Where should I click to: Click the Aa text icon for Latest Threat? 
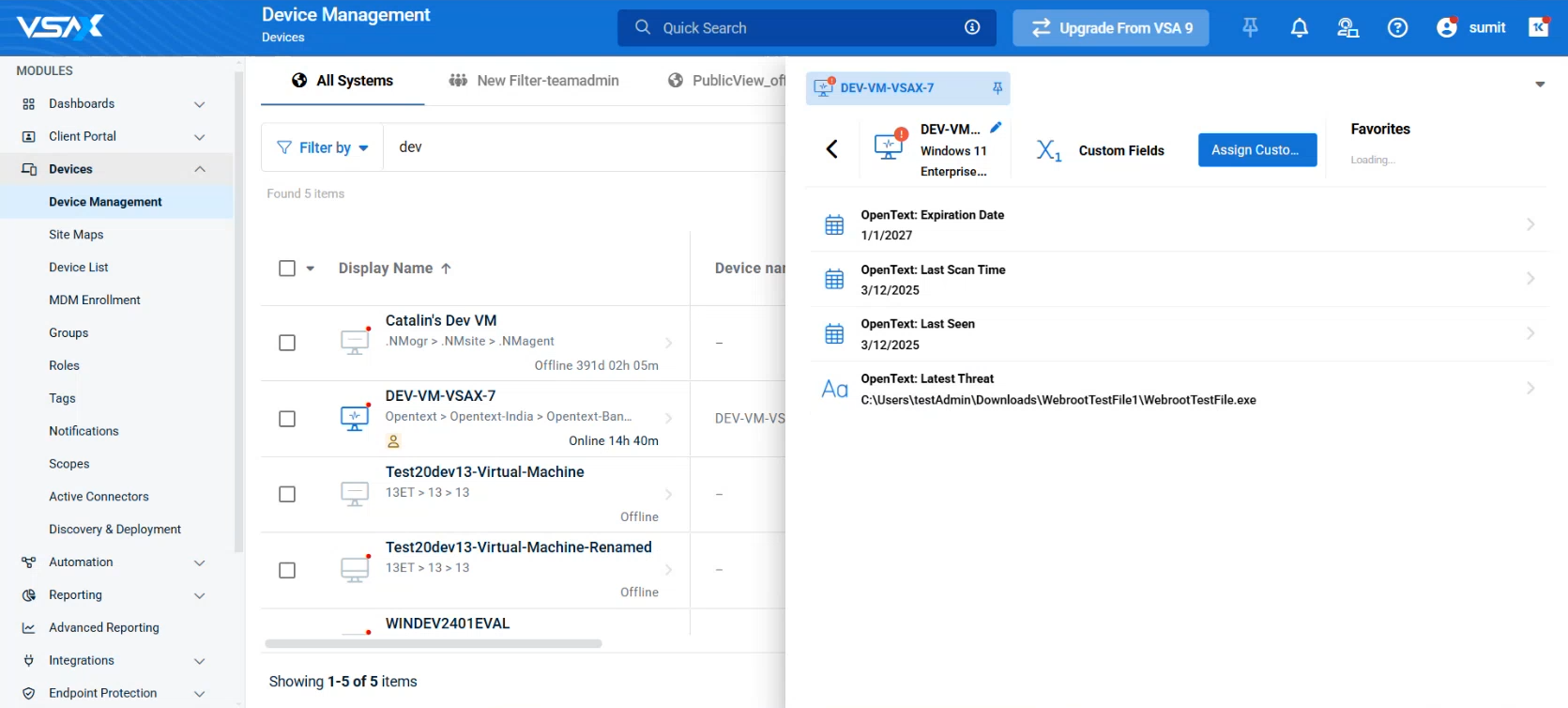click(834, 389)
